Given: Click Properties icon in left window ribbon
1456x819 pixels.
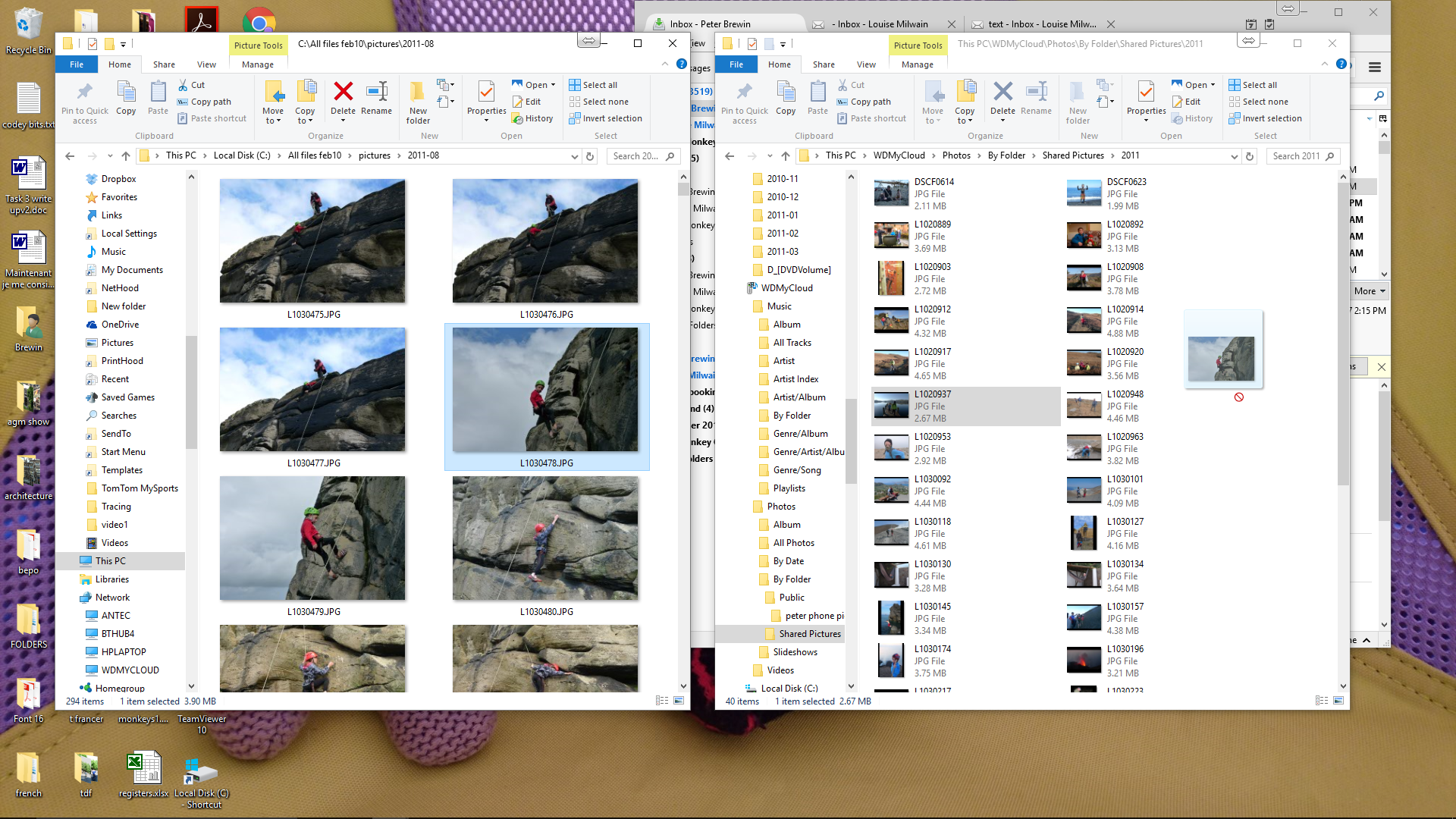Looking at the screenshot, I should point(486,93).
